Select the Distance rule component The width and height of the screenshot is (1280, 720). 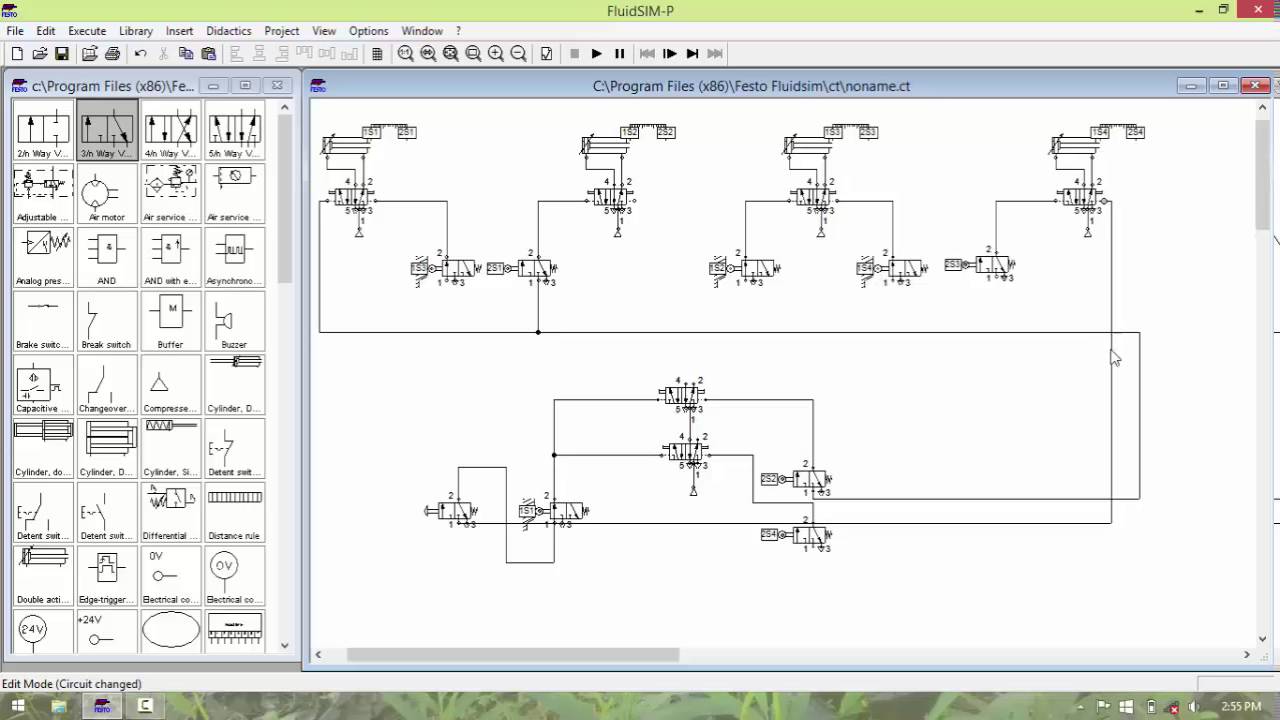(235, 513)
